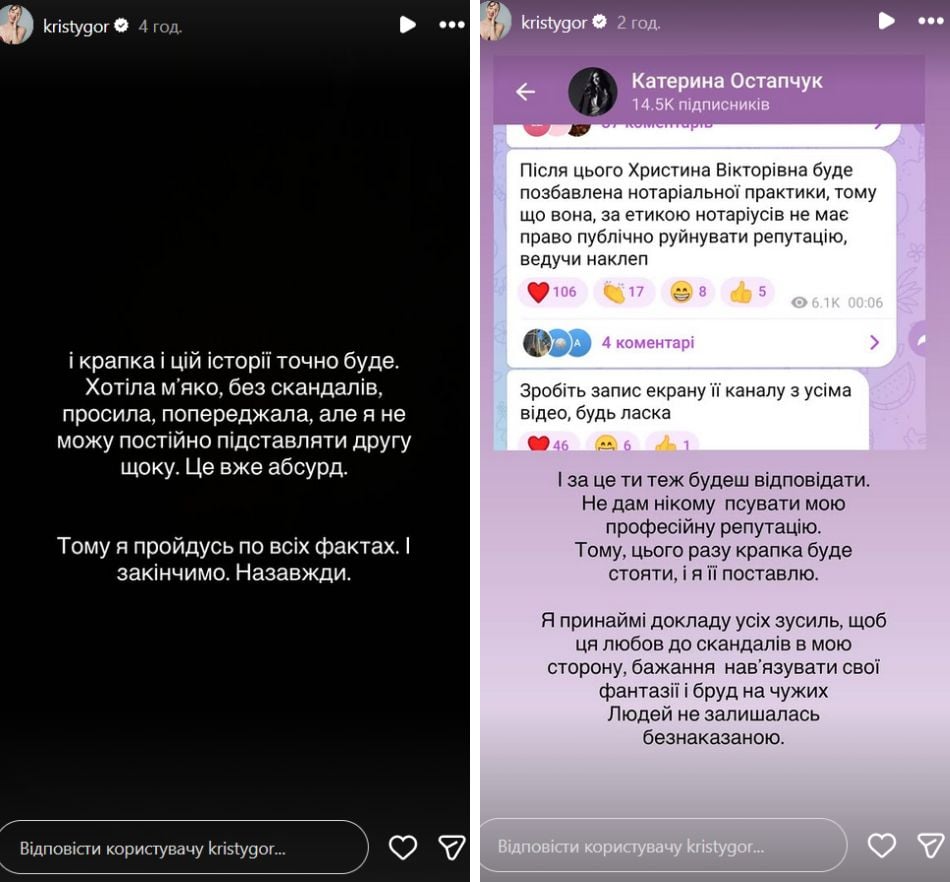Image resolution: width=950 pixels, height=882 pixels.
Task: Open the three-dot menu on the left story
Action: point(452,25)
